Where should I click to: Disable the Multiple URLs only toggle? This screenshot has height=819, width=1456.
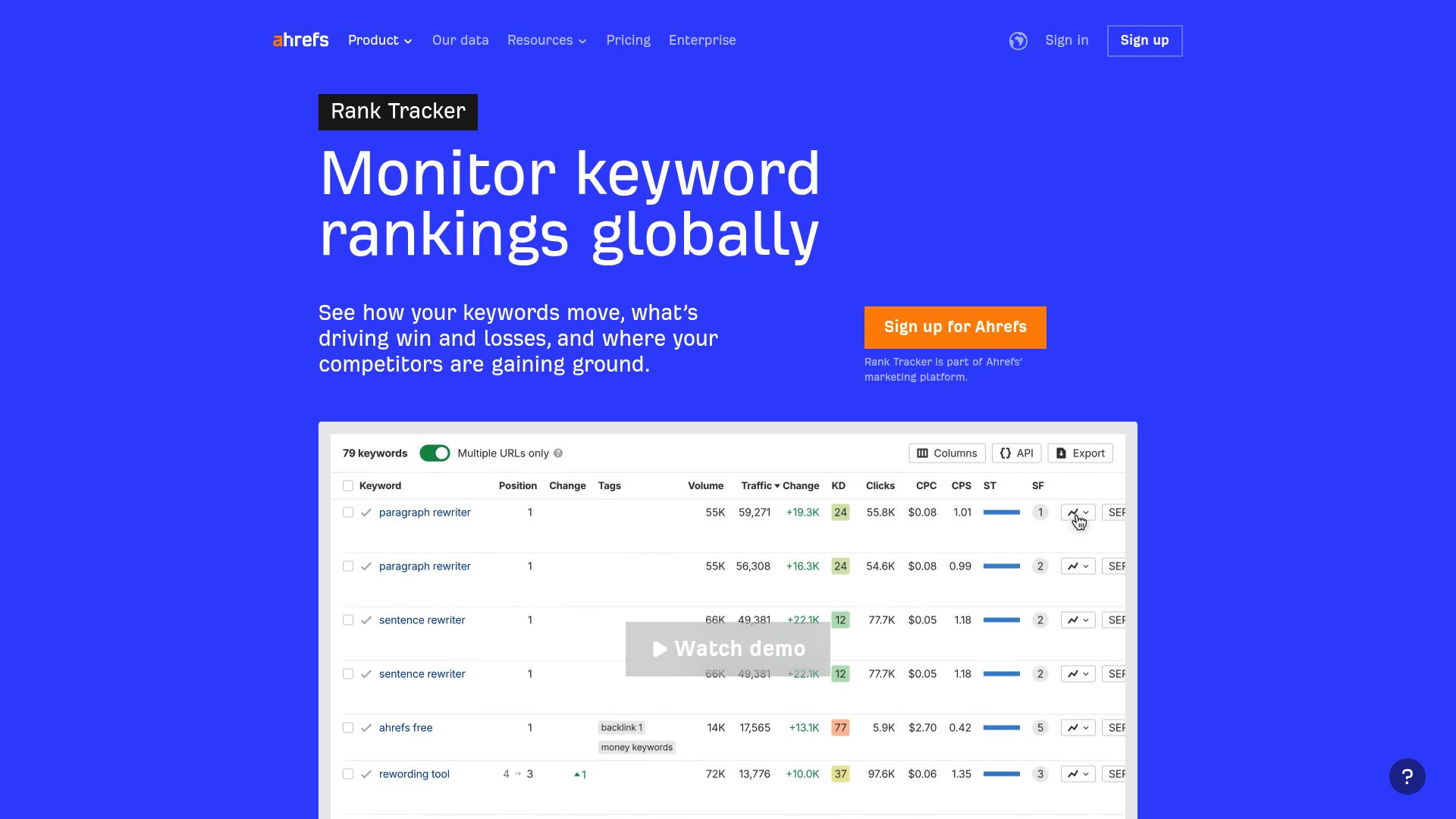(435, 453)
